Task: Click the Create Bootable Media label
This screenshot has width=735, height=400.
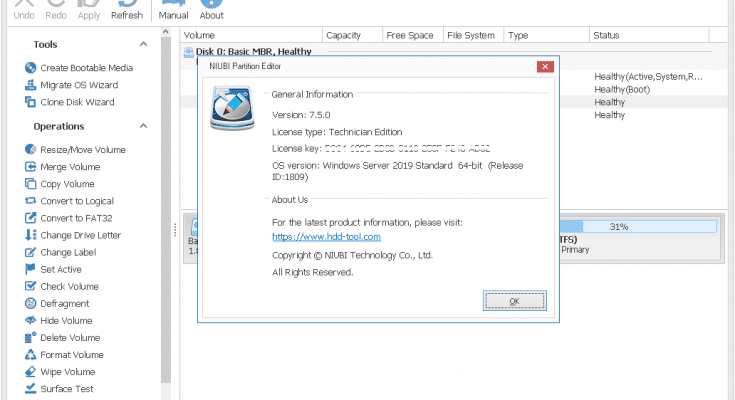Action: point(87,68)
